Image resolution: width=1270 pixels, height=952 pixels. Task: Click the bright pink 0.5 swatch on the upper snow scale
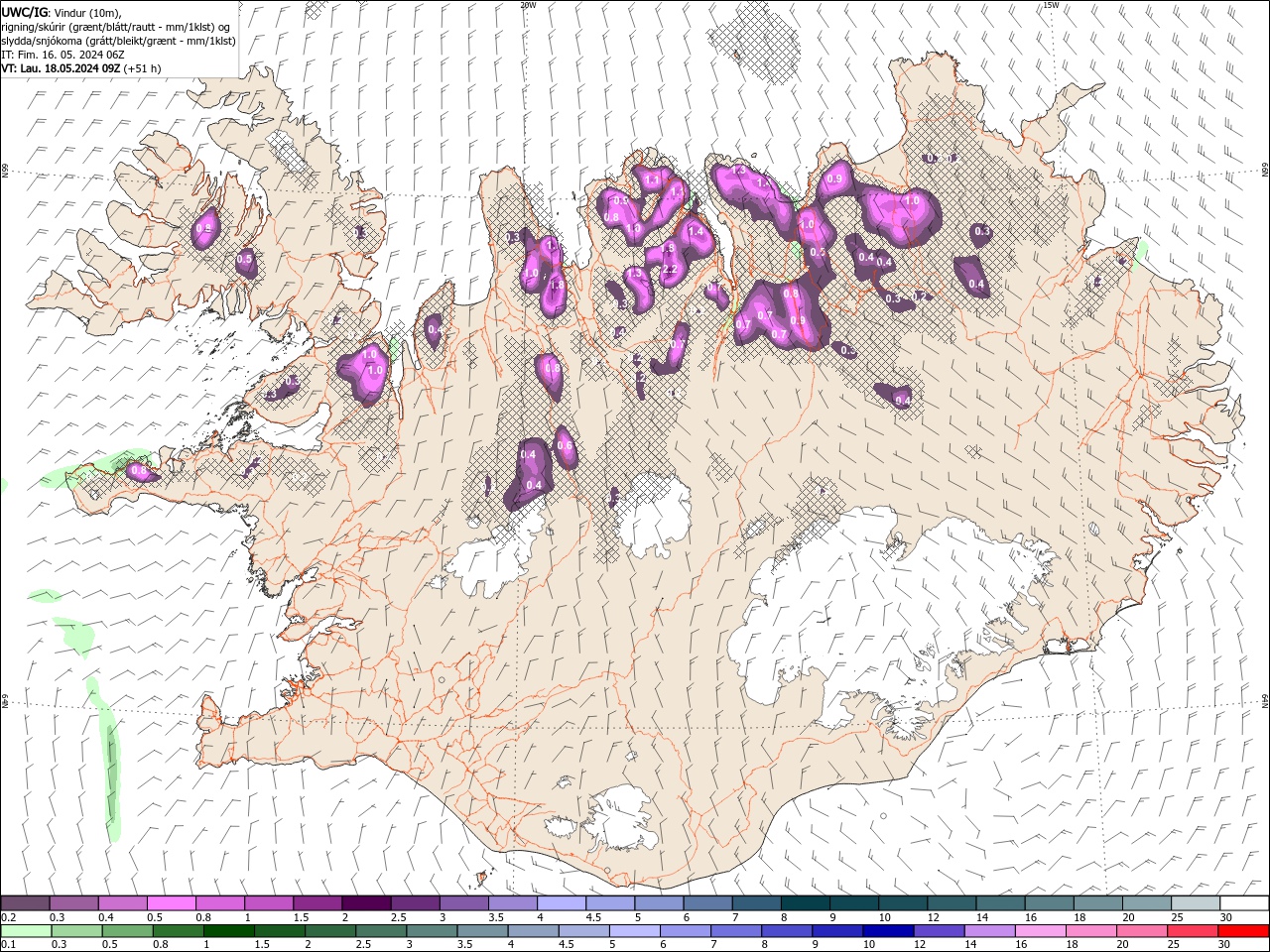[171, 903]
